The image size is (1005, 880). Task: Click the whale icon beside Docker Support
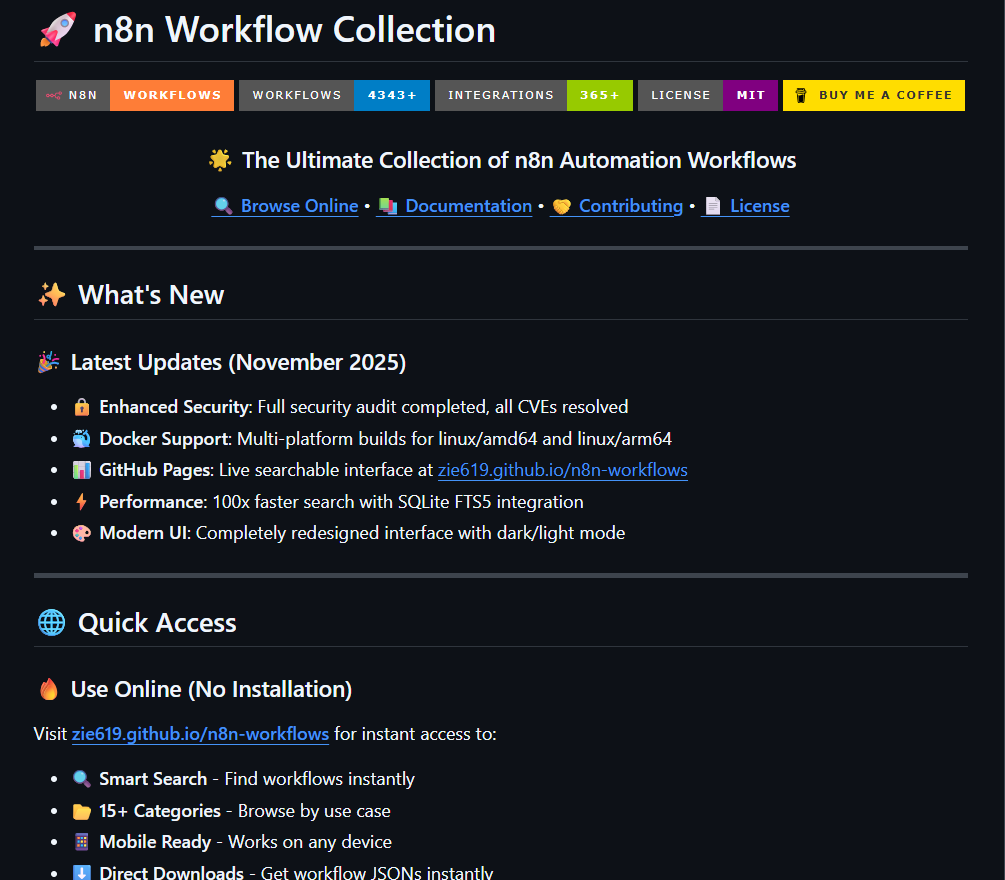(81, 439)
